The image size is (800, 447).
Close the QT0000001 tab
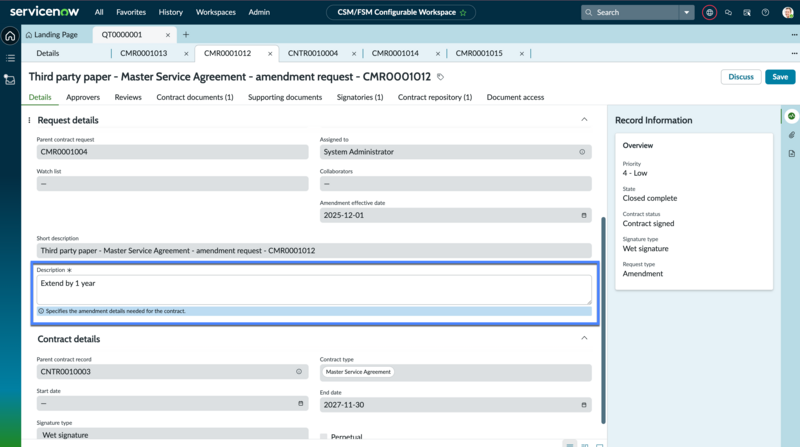click(x=168, y=35)
